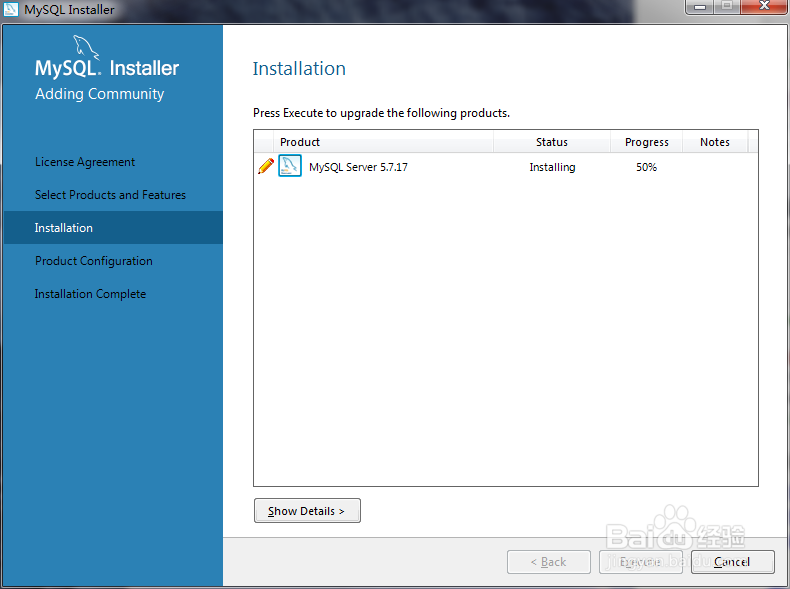
Task: Click the Status column header
Action: click(552, 142)
